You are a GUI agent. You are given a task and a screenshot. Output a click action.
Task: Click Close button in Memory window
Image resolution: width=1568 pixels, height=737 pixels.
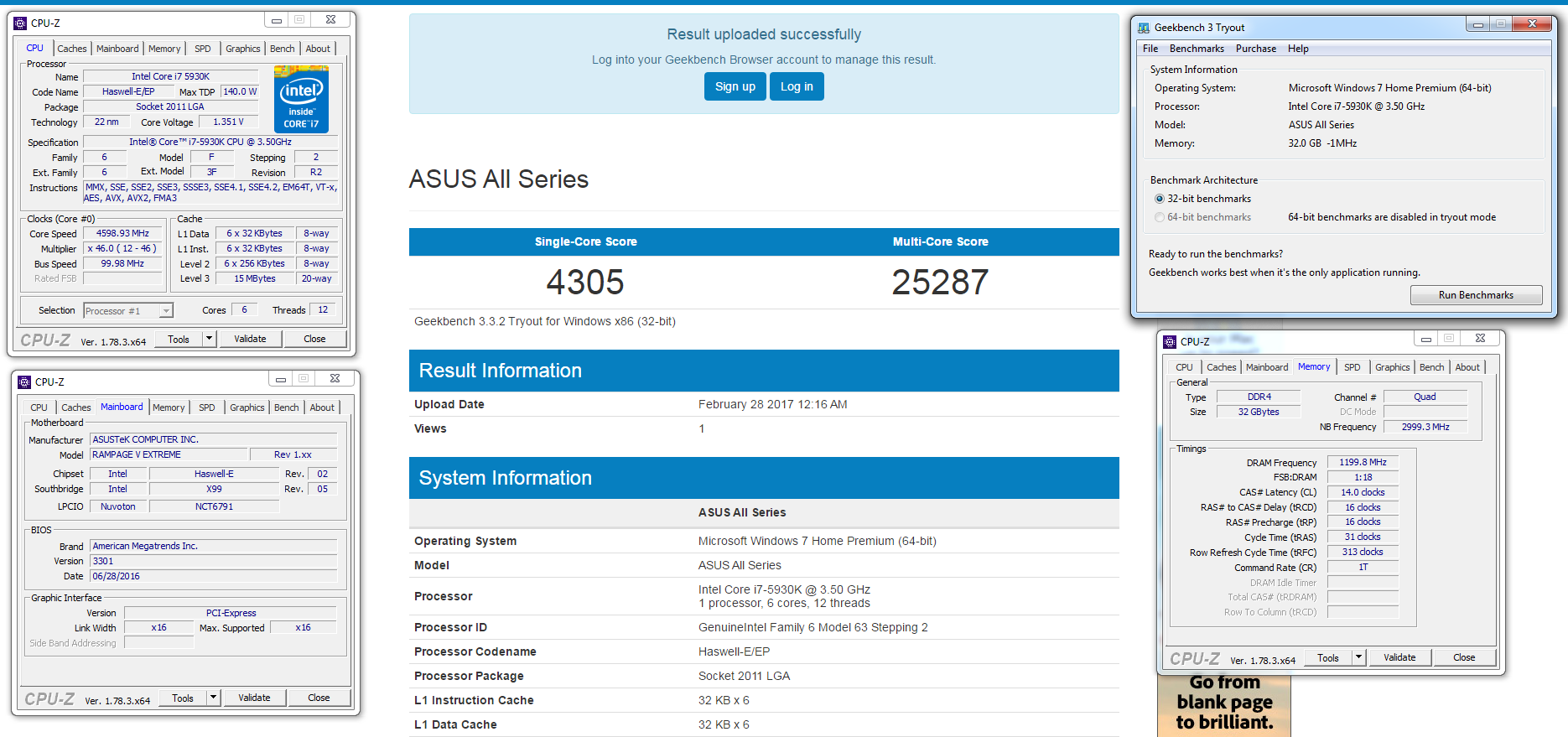(1464, 657)
